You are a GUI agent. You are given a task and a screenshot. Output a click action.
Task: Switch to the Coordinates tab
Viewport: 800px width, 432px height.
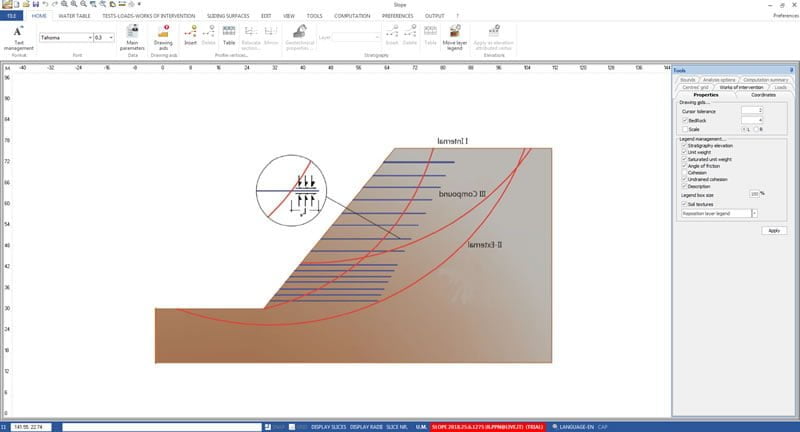[x=763, y=95]
